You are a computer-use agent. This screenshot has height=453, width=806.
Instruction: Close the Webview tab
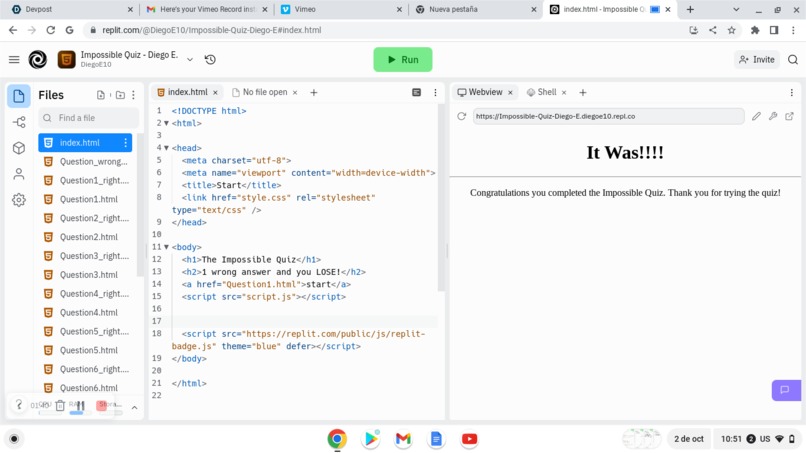(510, 93)
